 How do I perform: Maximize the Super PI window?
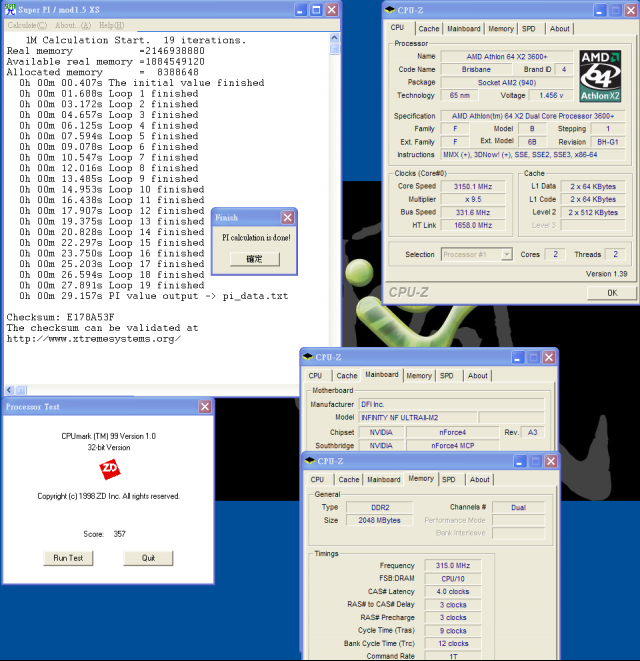(316, 10)
